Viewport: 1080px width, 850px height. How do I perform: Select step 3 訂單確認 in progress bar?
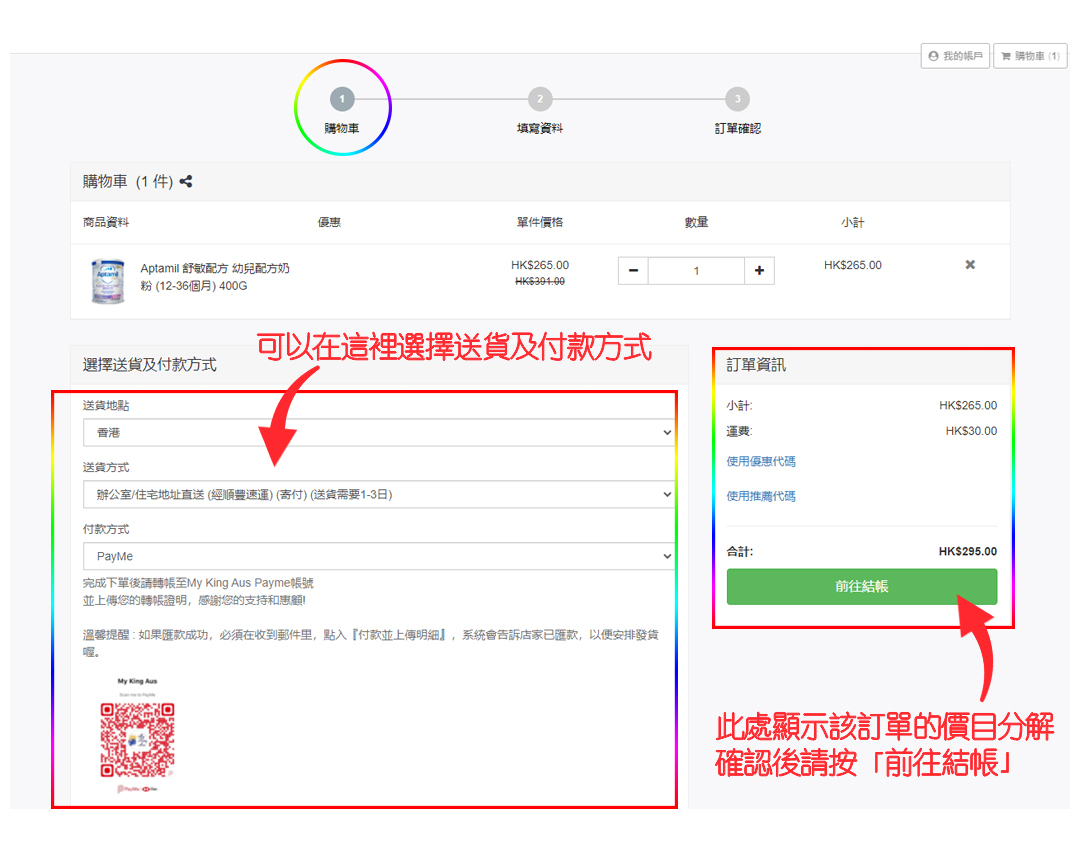pyautogui.click(x=737, y=99)
